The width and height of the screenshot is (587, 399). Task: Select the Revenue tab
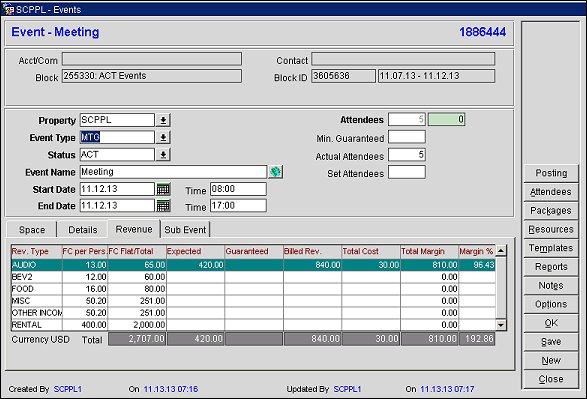[134, 229]
